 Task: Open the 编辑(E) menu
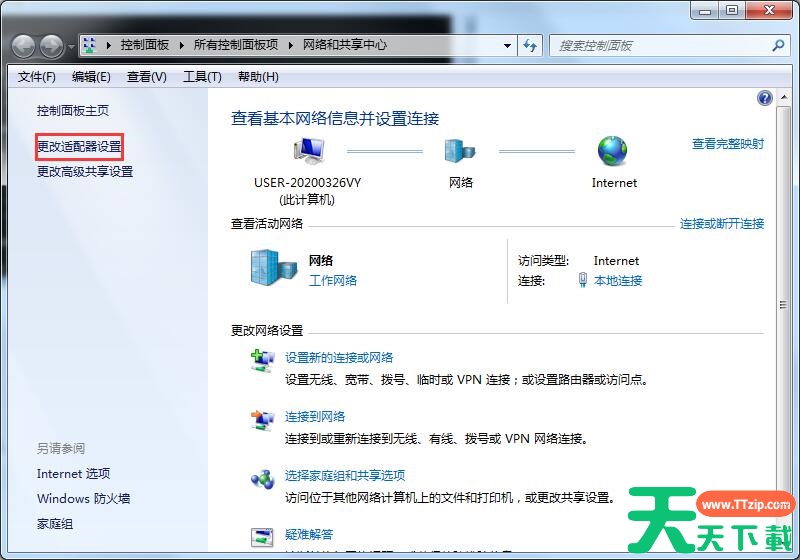click(91, 77)
